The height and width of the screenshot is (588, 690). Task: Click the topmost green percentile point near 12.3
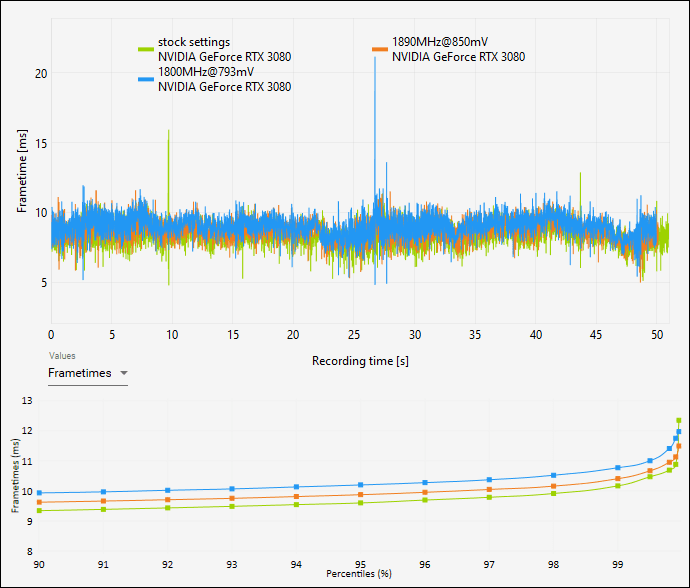click(x=679, y=420)
